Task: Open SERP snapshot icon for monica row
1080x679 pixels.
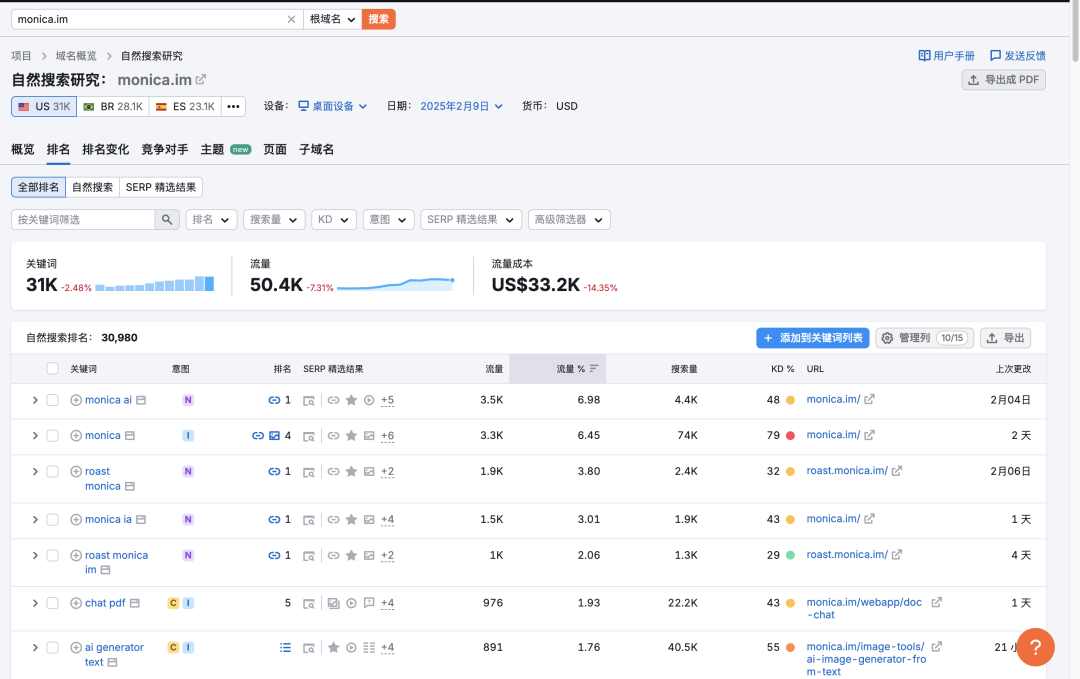Action: click(309, 436)
